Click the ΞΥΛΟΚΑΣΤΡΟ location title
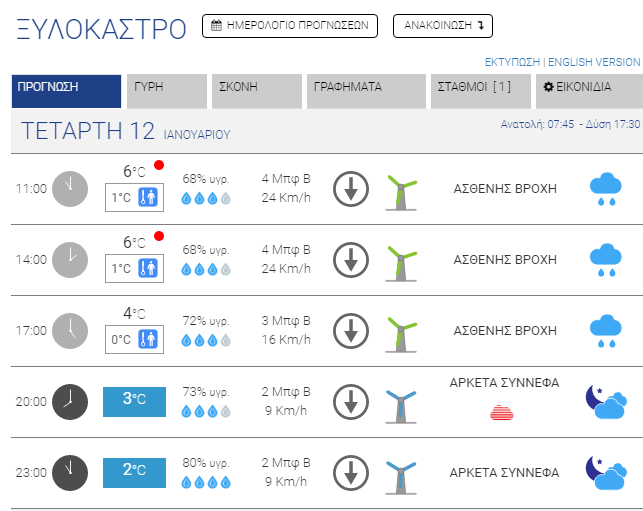 pos(101,29)
